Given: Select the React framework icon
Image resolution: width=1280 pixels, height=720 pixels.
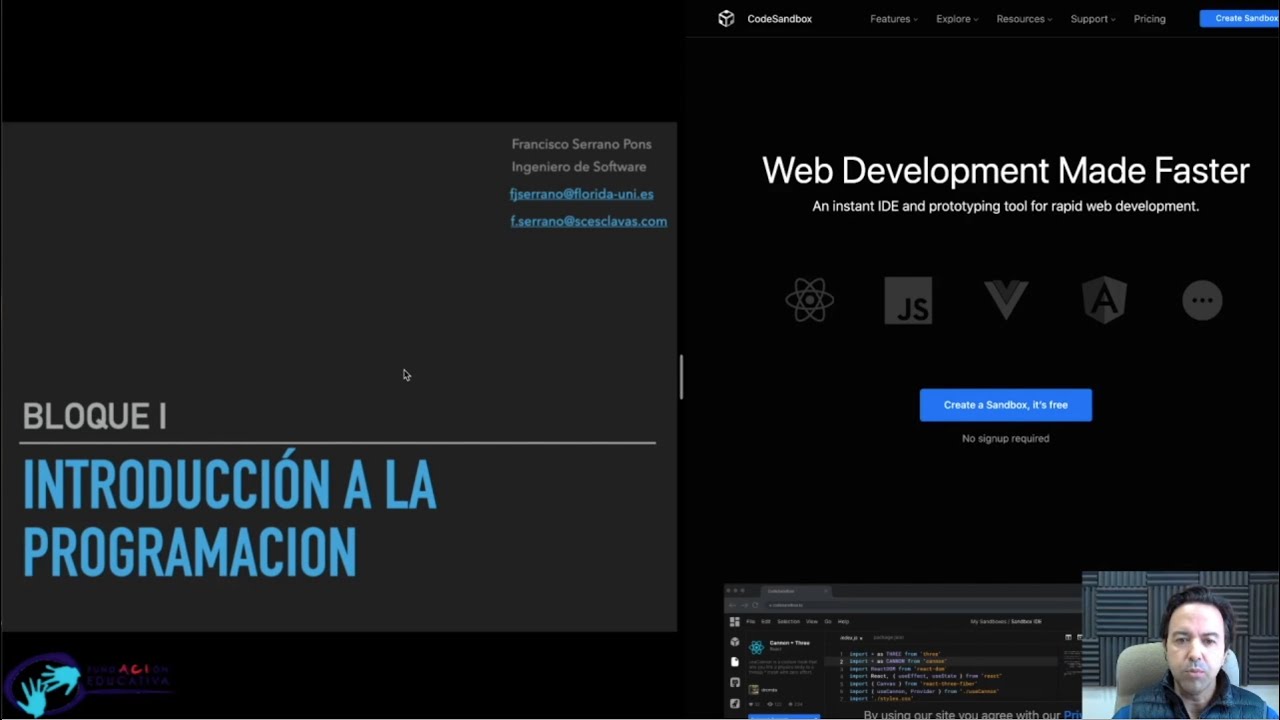Looking at the screenshot, I should pos(809,300).
